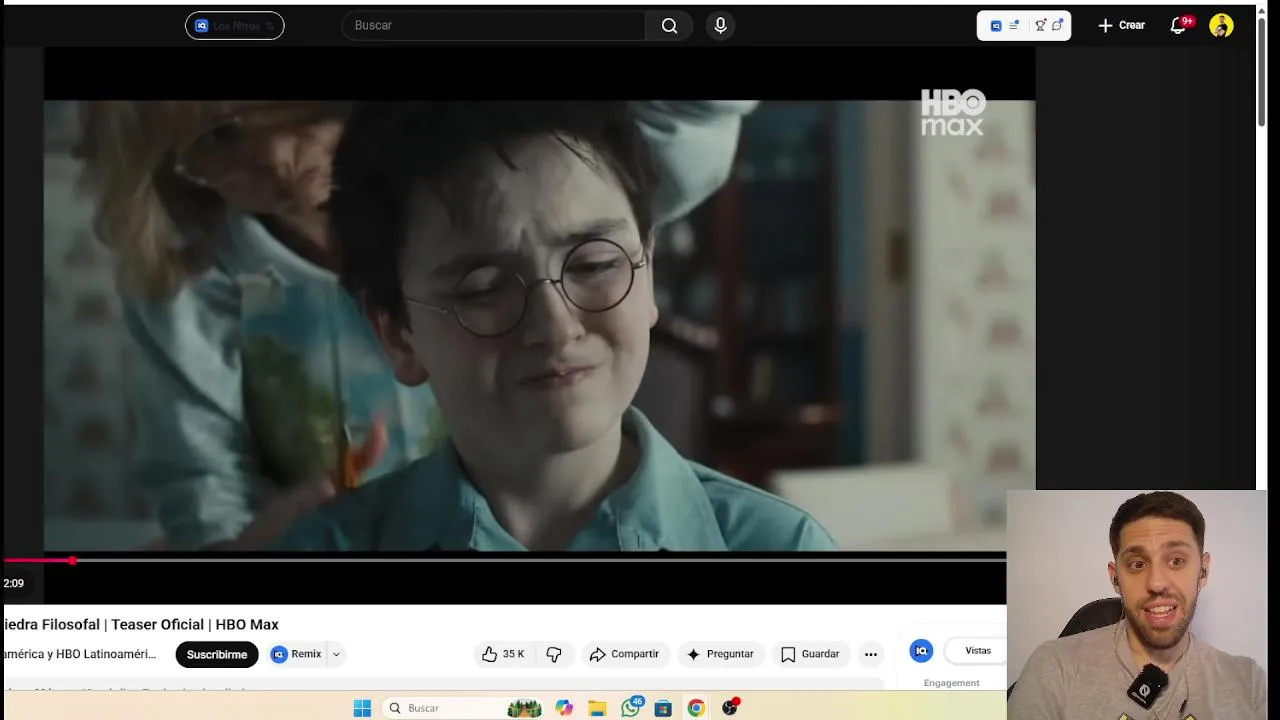Viewport: 1280px width, 720px height.
Task: Open WhatsApp from the taskbar
Action: pos(630,708)
